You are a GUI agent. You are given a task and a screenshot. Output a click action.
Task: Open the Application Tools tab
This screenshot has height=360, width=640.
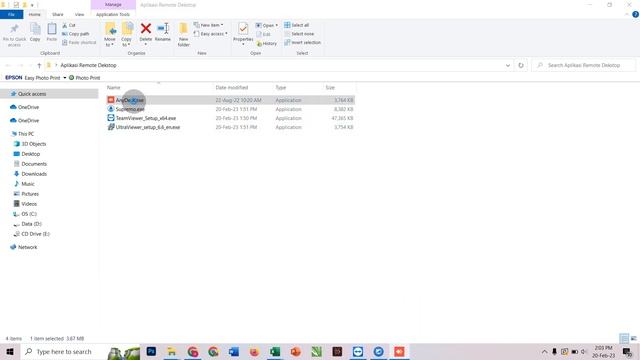point(113,14)
